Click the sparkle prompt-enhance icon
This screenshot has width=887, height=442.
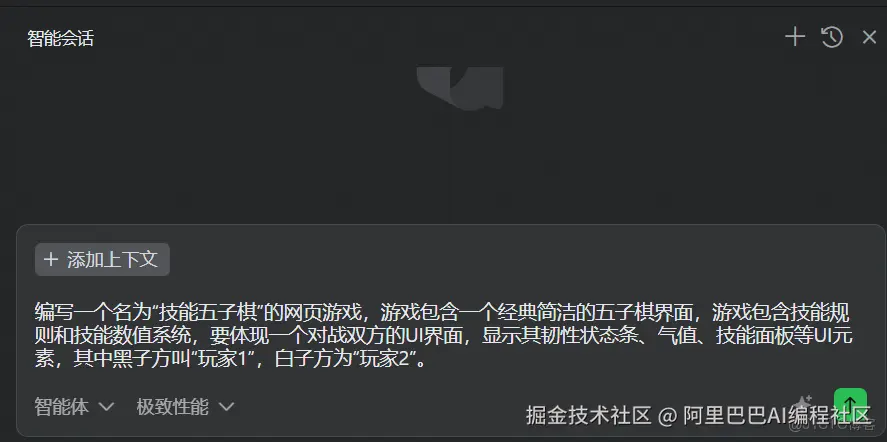coord(805,404)
